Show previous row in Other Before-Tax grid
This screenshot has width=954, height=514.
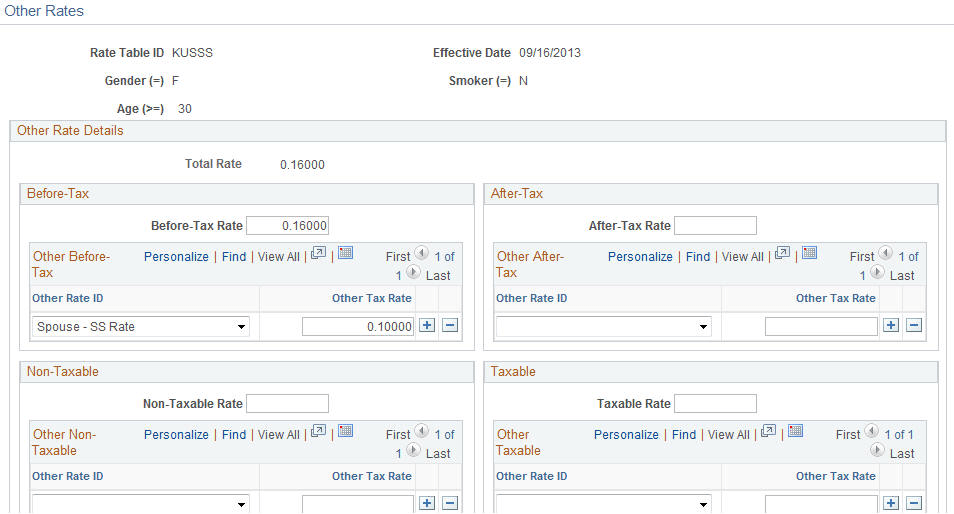point(422,253)
